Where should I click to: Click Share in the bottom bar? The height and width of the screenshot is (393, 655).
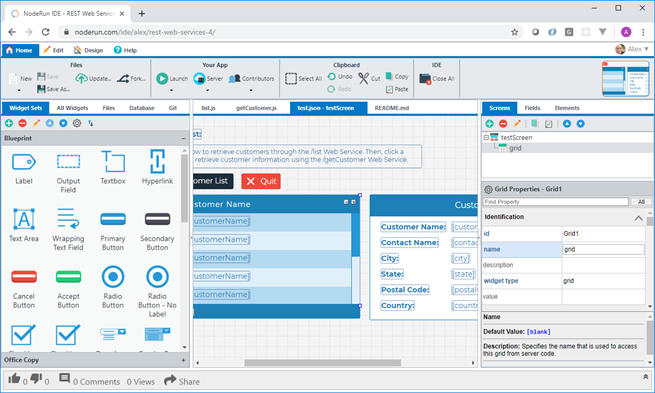182,380
